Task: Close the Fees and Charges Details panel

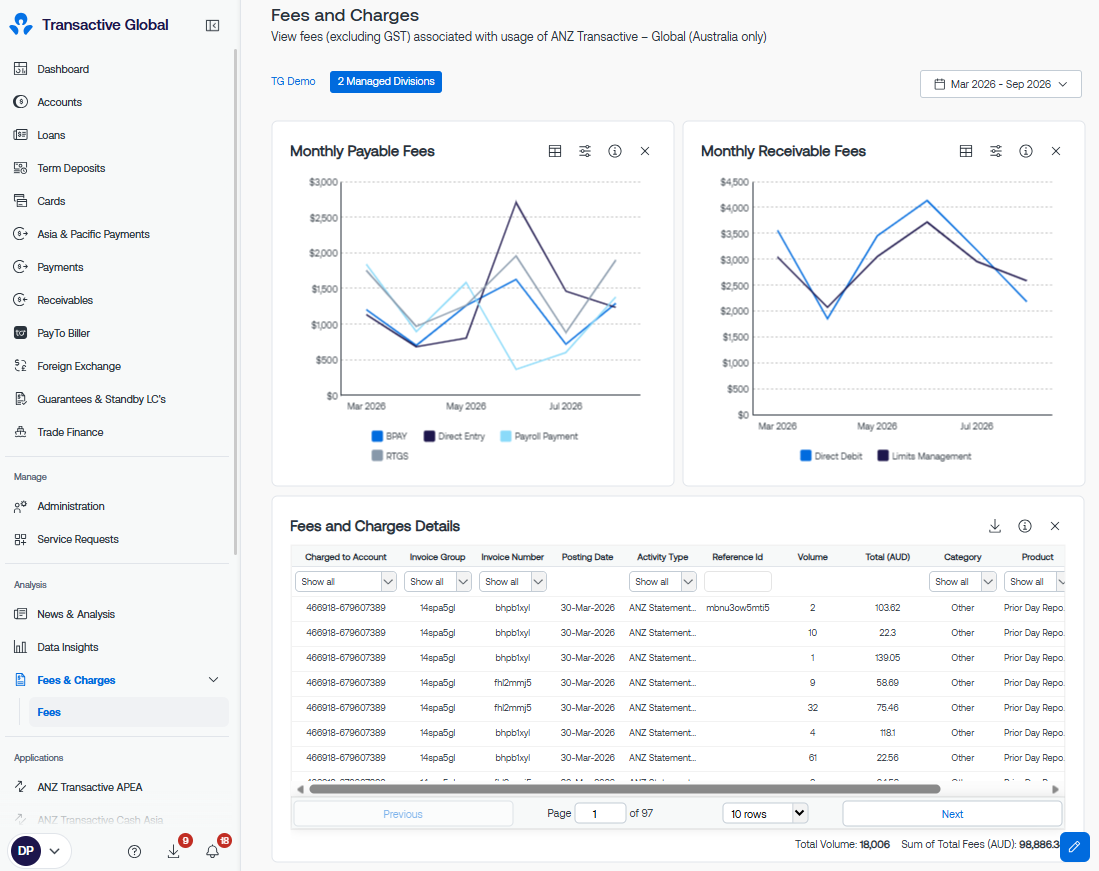Action: [x=1055, y=526]
